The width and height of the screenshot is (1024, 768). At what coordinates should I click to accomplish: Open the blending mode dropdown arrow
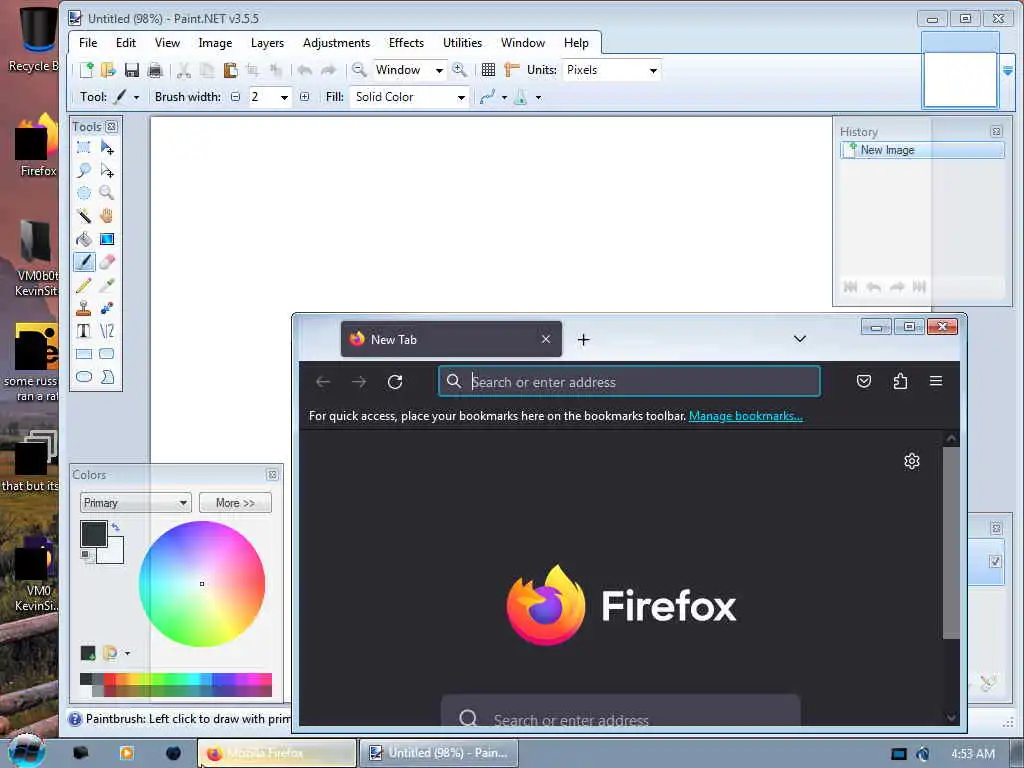[x=538, y=98]
